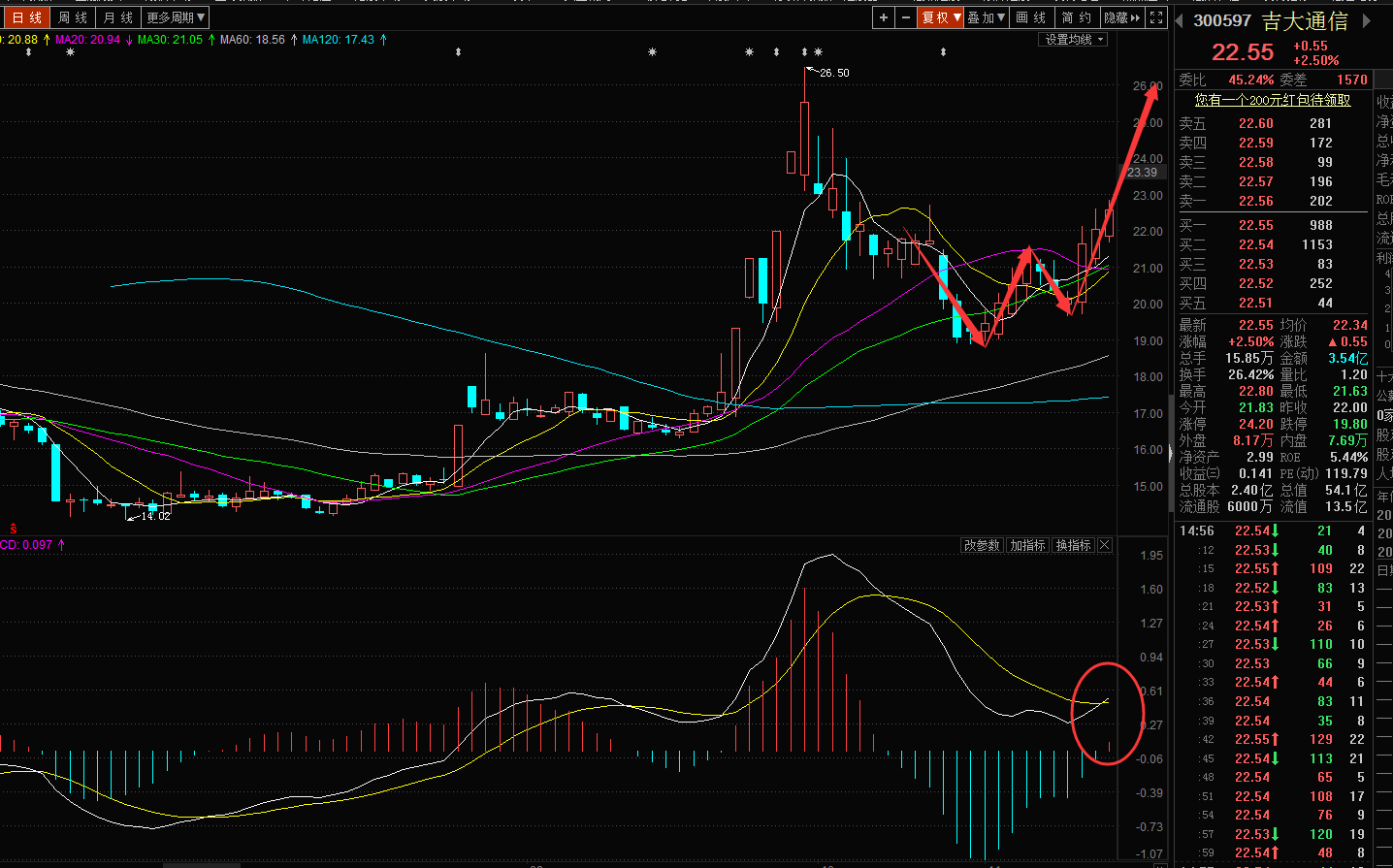Click the asterisk event marker above 26.50 peak
This screenshot has height=868, width=1393.
(818, 52)
